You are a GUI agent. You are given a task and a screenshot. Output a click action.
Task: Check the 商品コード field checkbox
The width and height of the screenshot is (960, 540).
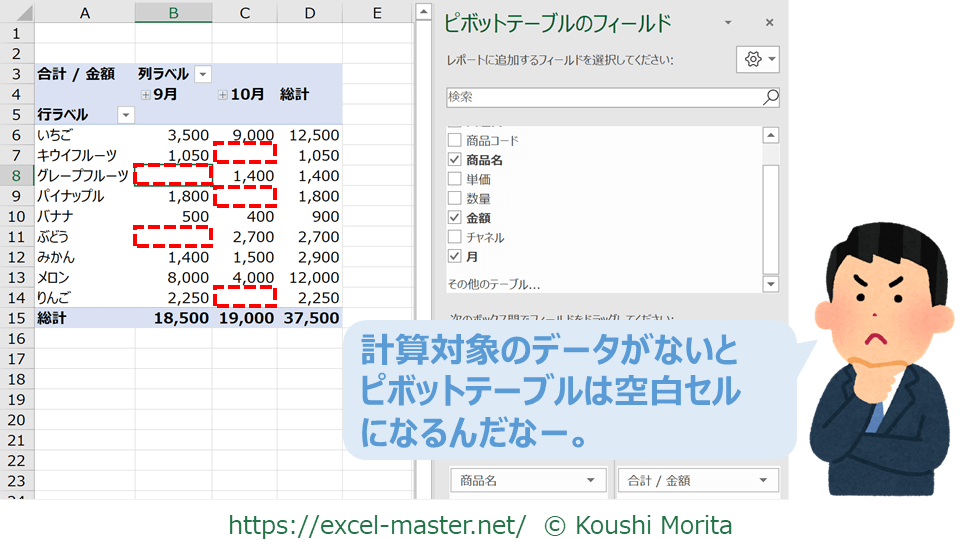(x=455, y=141)
